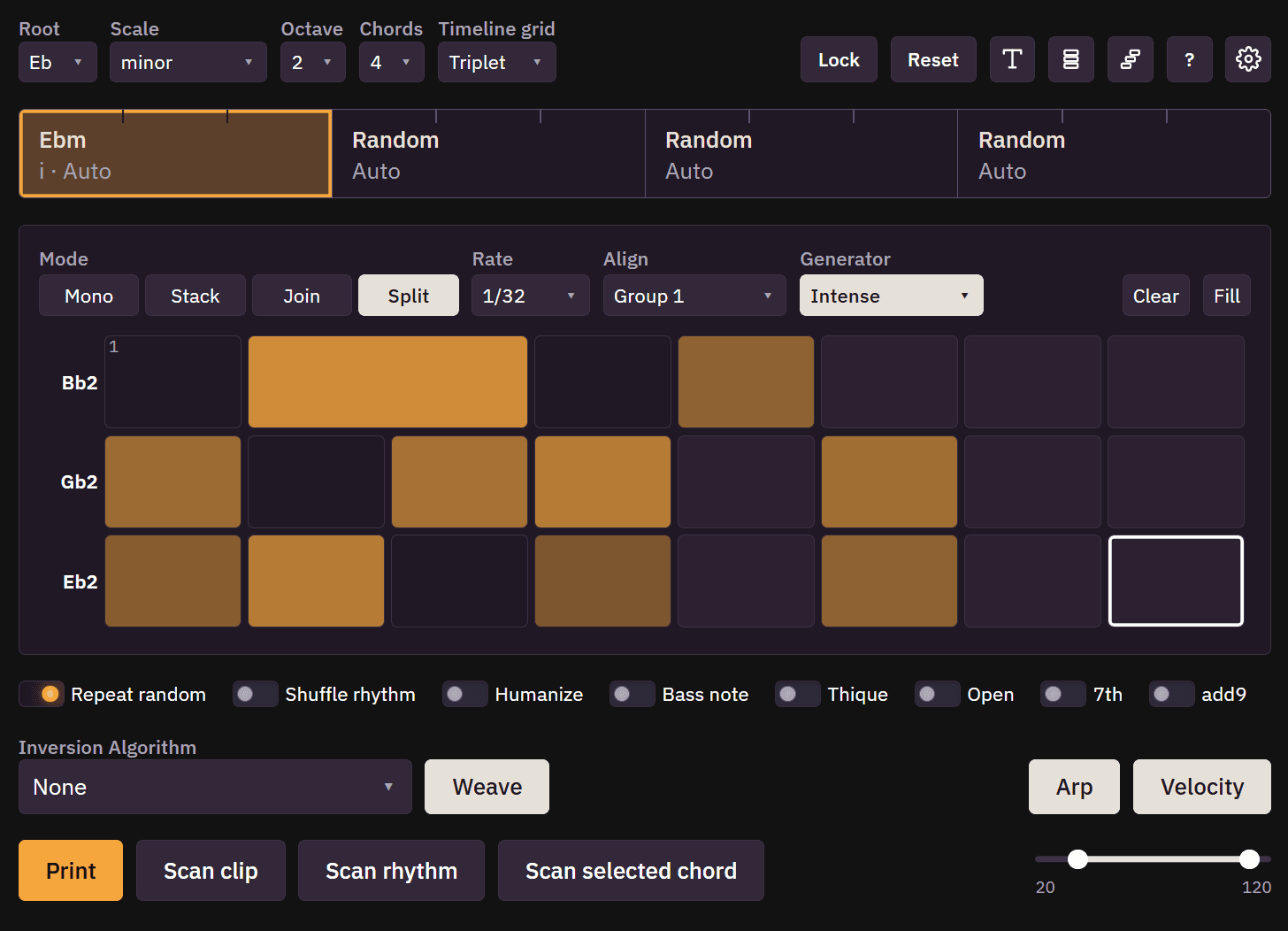Toggle the Thique switch
This screenshot has height=931, width=1288.
point(798,694)
